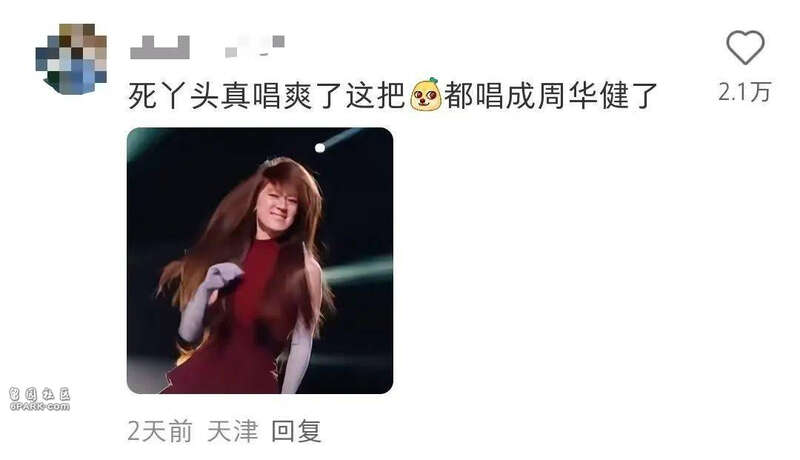The image size is (800, 460).
Task: Open the blurred username next to avatar
Action: (160, 47)
